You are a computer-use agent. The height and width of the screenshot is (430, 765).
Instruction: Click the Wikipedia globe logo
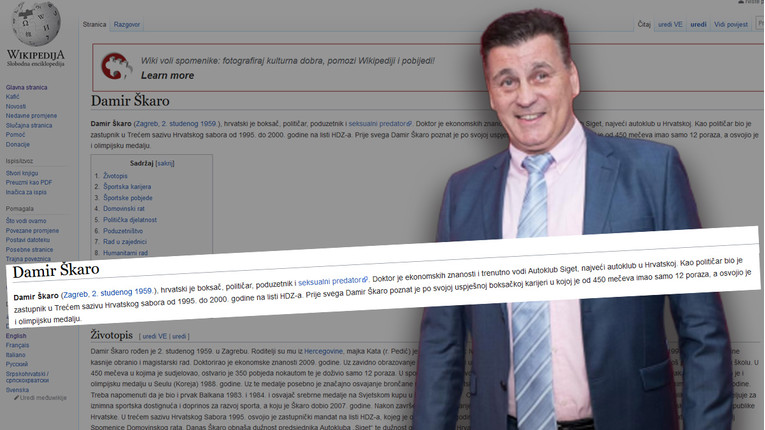[36, 23]
